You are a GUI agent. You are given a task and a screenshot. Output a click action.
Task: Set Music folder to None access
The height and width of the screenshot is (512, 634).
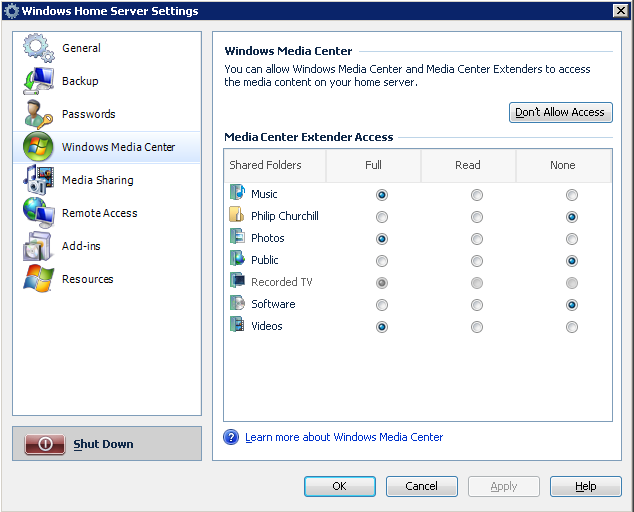[x=572, y=195]
